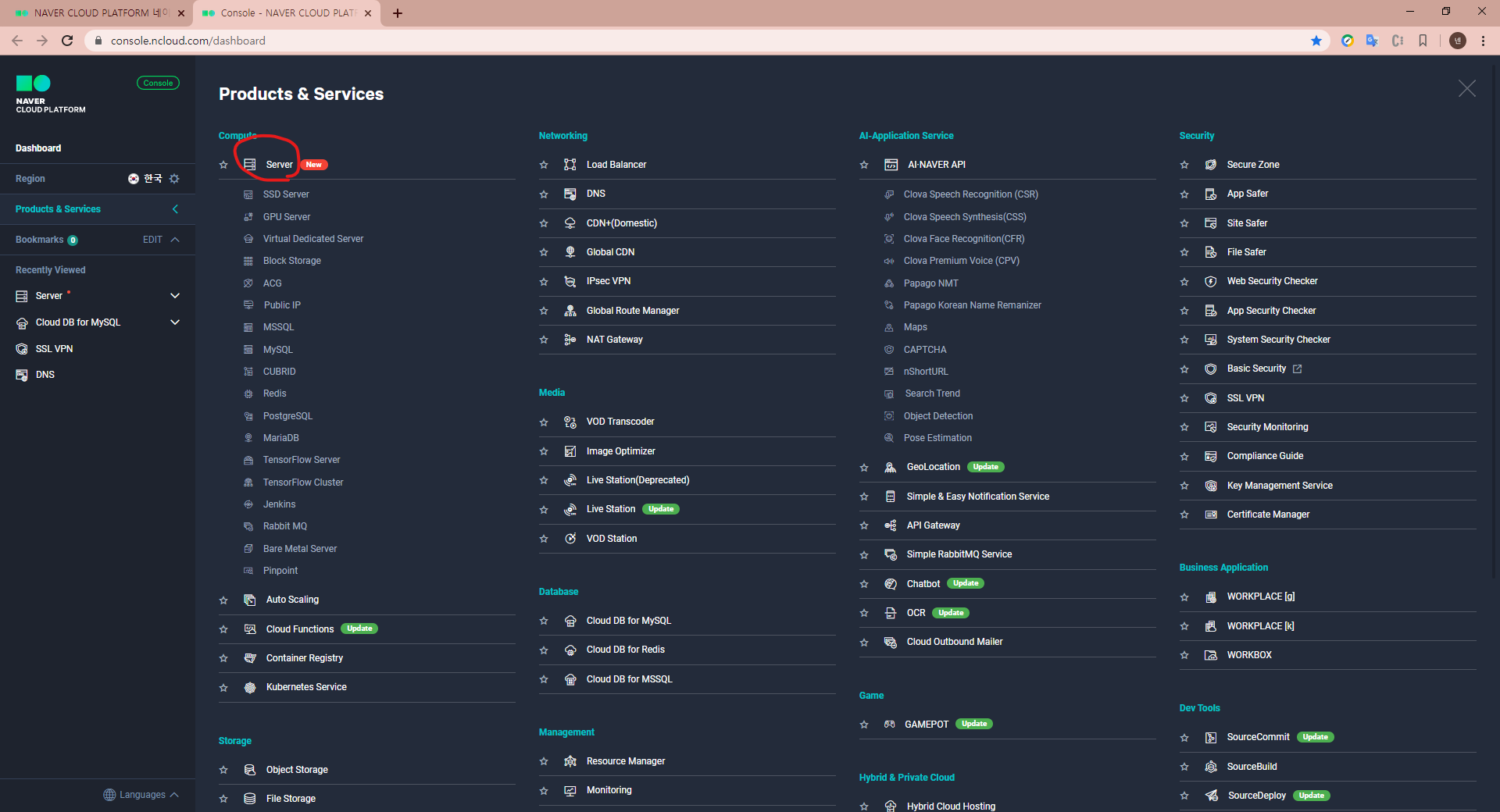Viewport: 1500px width, 812px height.
Task: Open the Languages selector
Action: click(141, 795)
